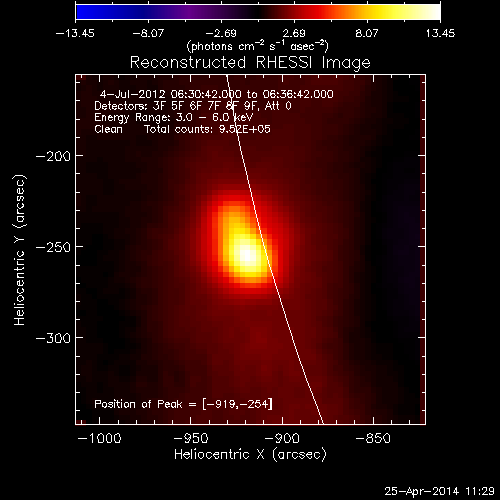Select the Reconstructed RHESSI Image title
The width and height of the screenshot is (500, 500).
pyautogui.click(x=250, y=63)
